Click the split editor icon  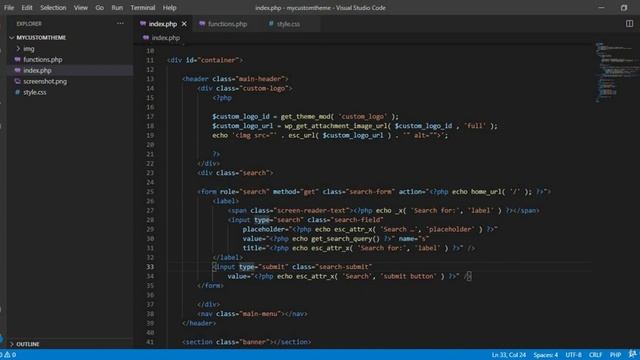[x=629, y=24]
